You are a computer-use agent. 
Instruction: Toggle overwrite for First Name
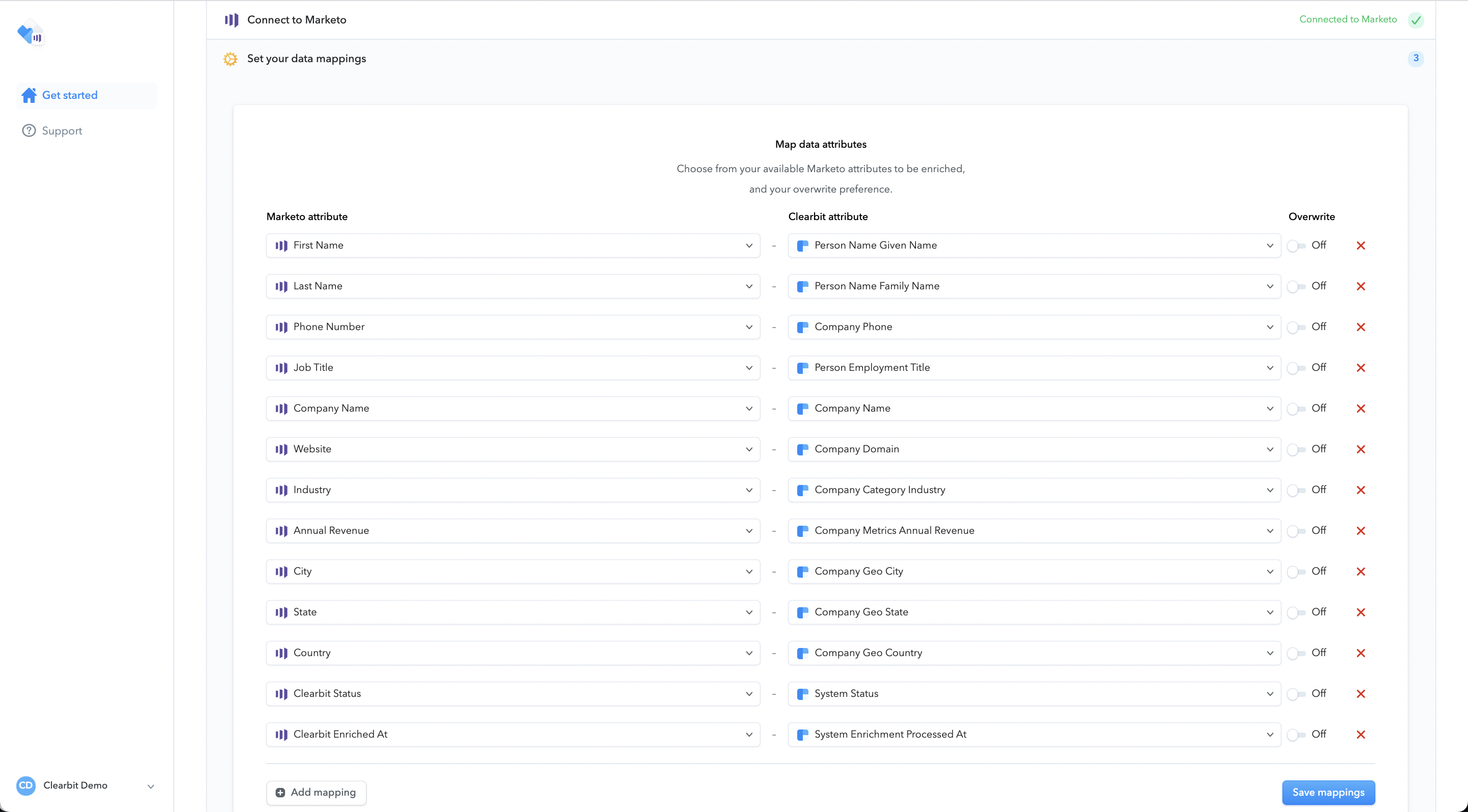pyautogui.click(x=1296, y=246)
